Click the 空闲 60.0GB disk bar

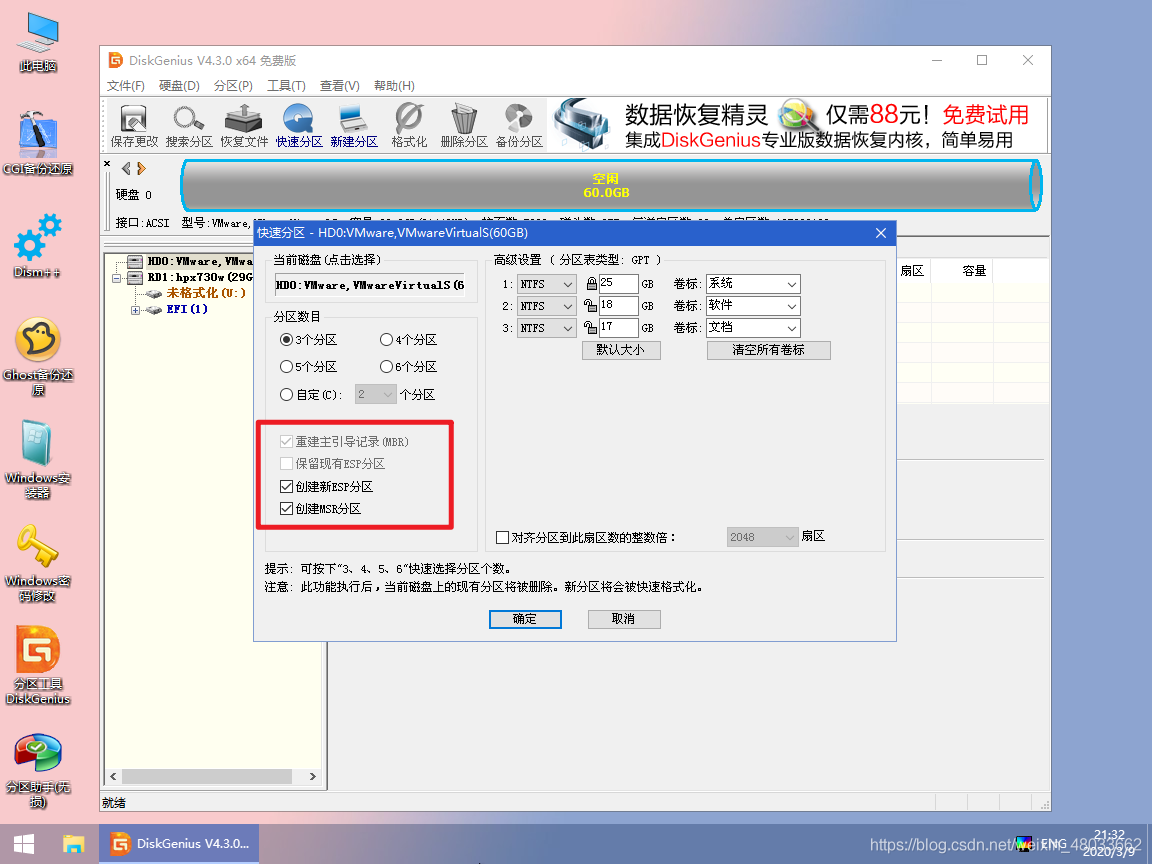(610, 185)
